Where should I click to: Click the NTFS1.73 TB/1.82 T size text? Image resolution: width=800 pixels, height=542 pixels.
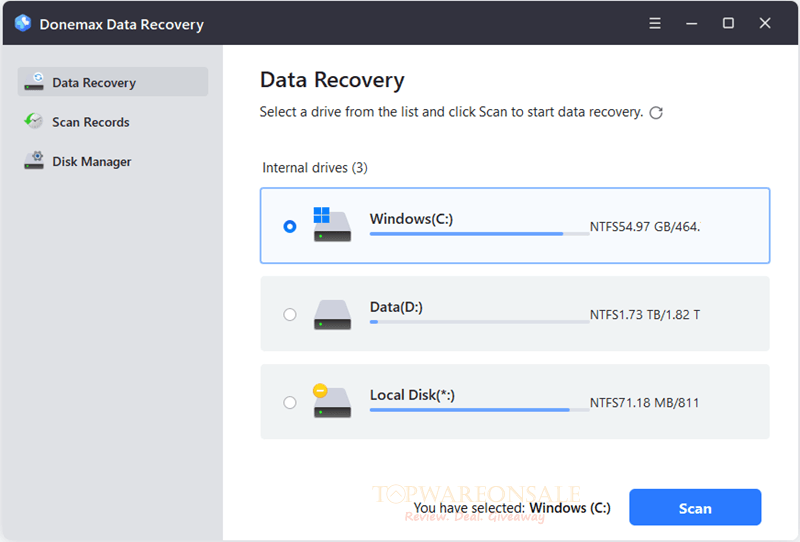tap(645, 315)
